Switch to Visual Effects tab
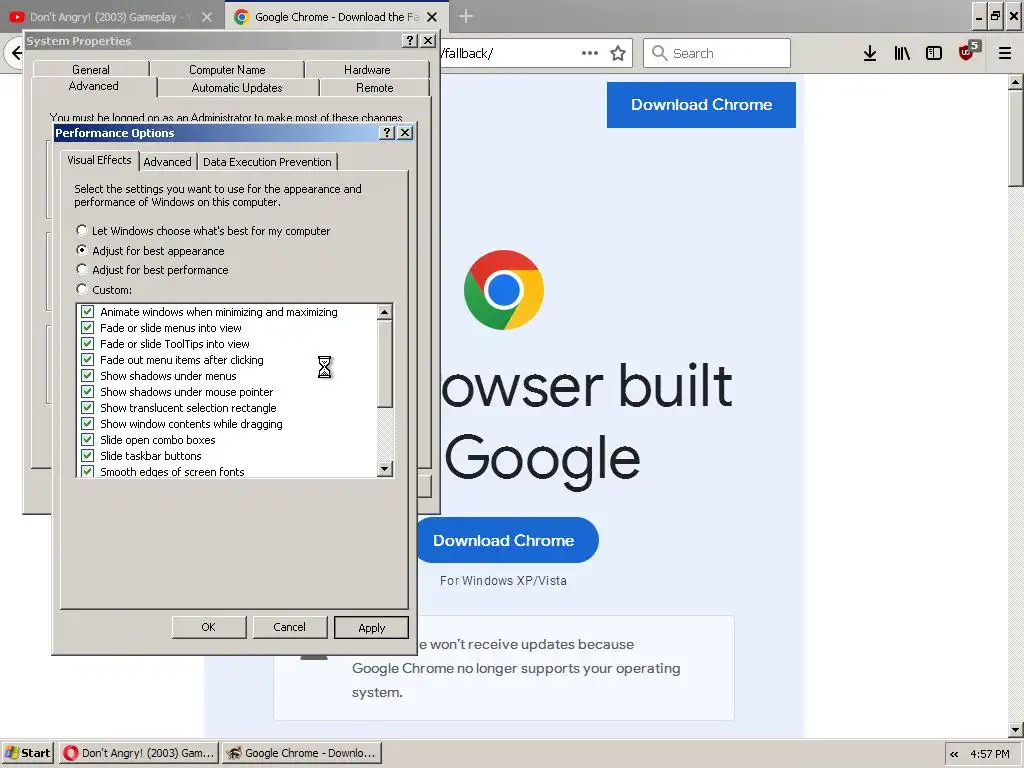The image size is (1024, 768). click(x=99, y=160)
